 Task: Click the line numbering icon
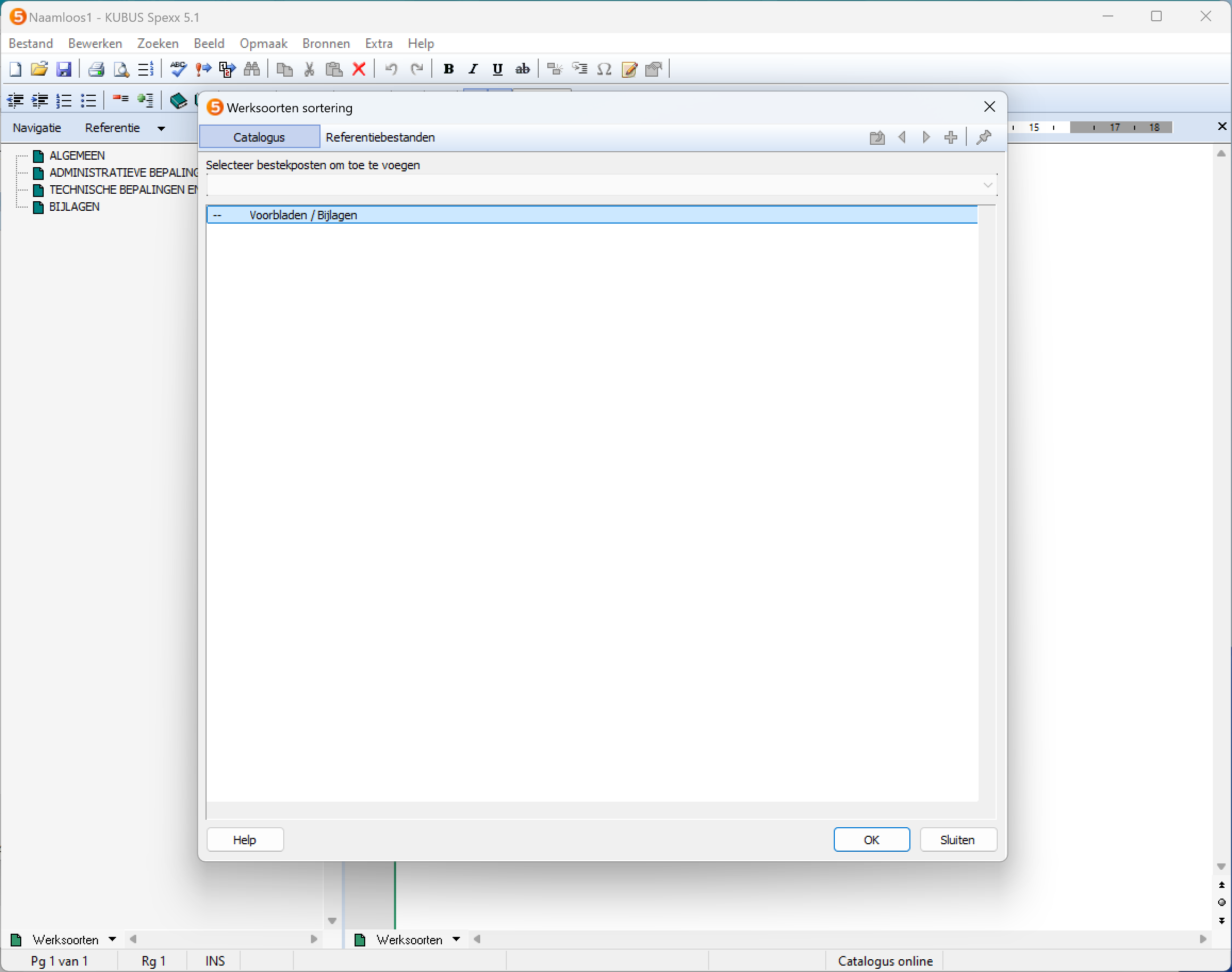pyautogui.click(x=146, y=69)
